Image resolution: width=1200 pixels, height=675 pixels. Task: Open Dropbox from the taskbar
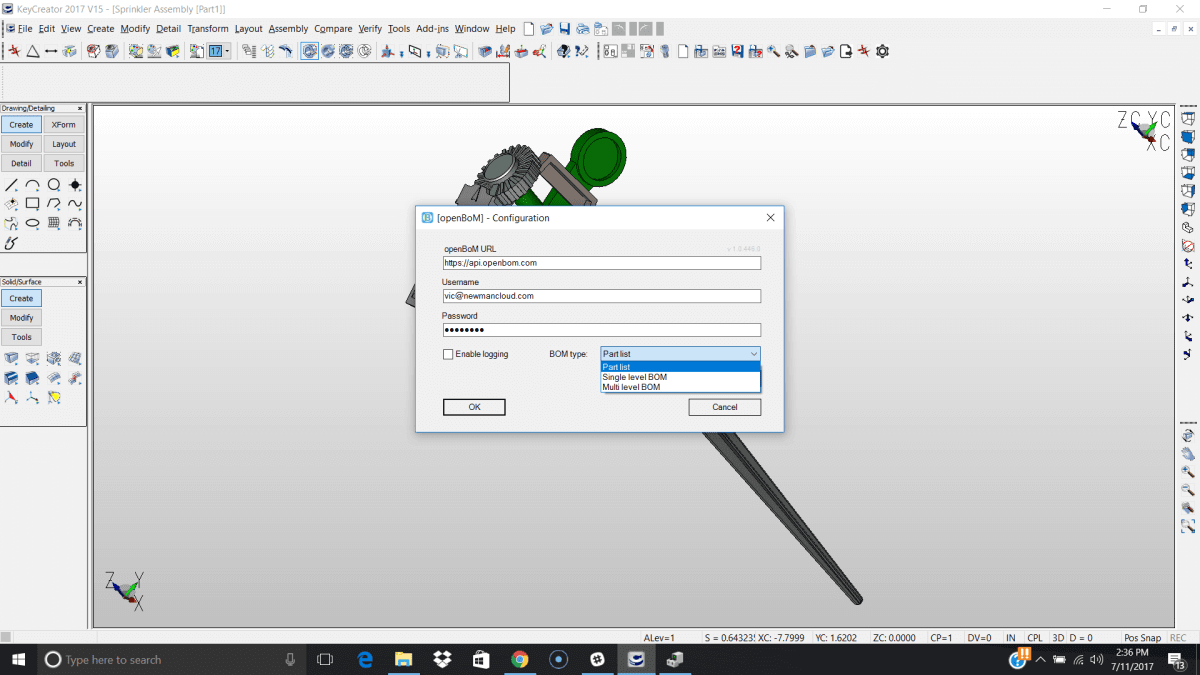click(x=442, y=659)
